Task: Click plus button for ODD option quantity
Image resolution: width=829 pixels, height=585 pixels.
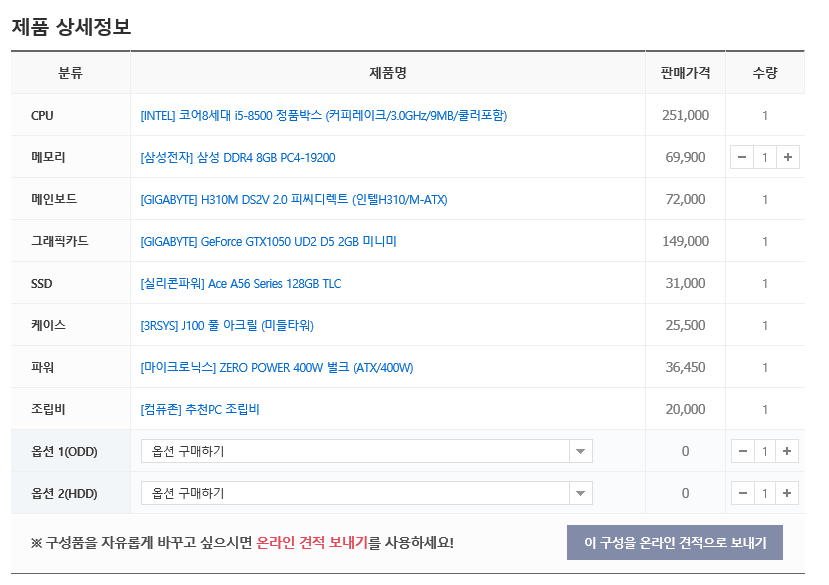Action: [x=788, y=451]
